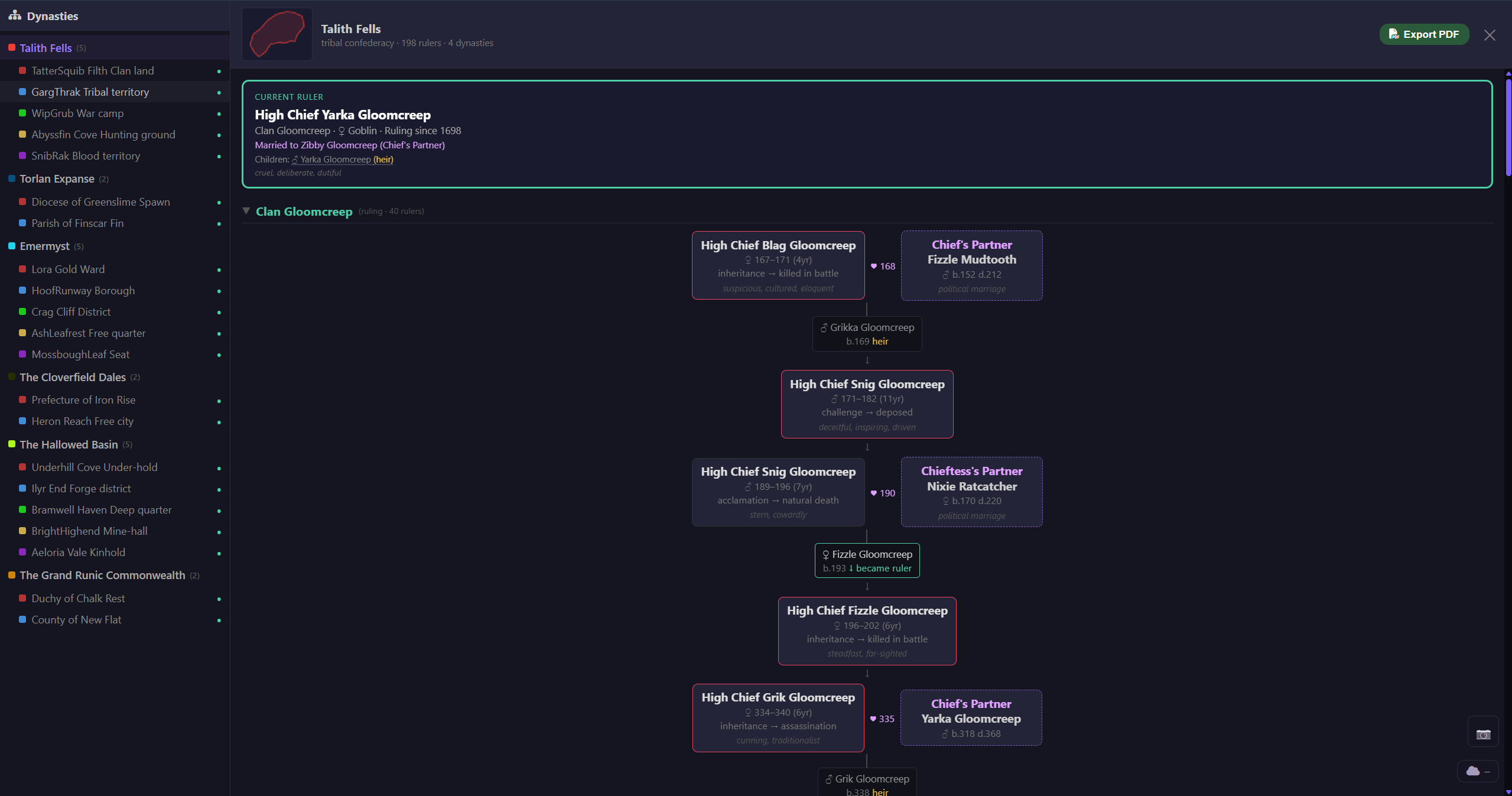Select The Cloverfield Dales group

115,377
